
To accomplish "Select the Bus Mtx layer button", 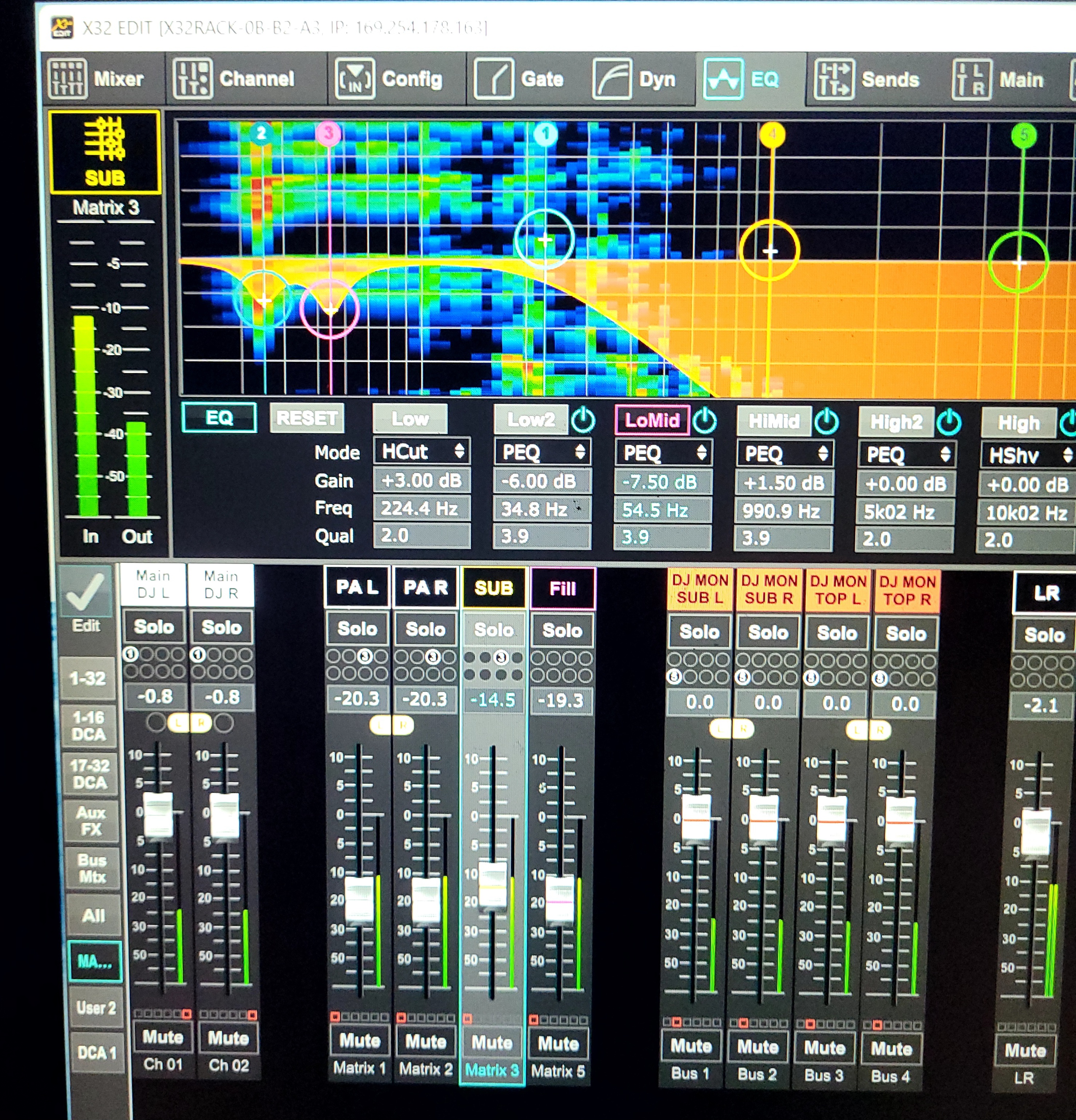I will (92, 869).
